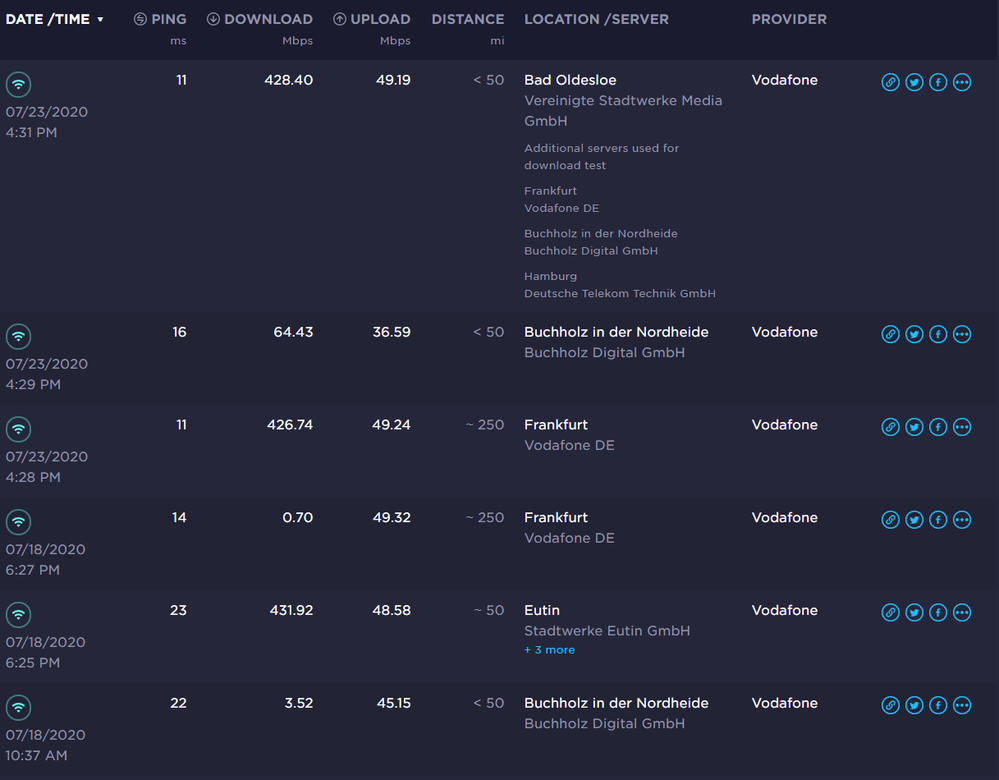The height and width of the screenshot is (780, 999).
Task: Copy link icon for Bad Oldesloe result
Action: 890,82
